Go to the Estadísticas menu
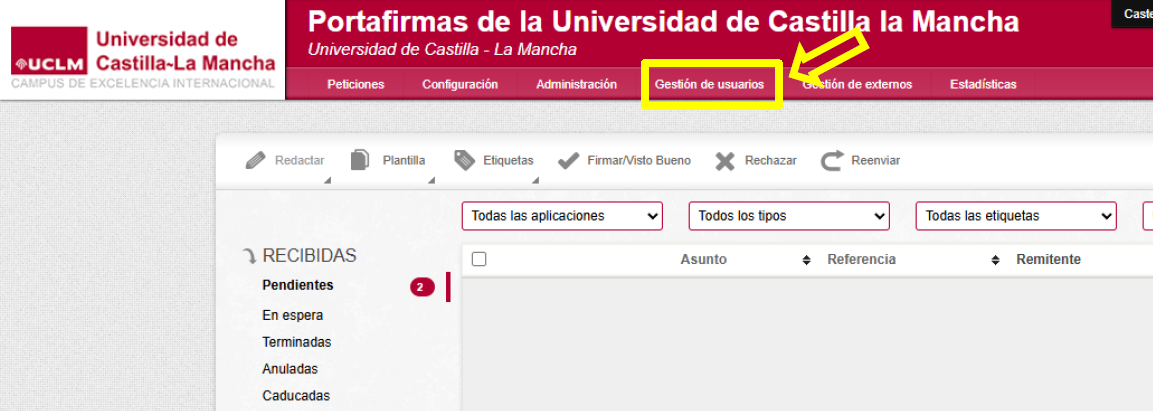Screen dimensions: 1153x411 pos(983,85)
